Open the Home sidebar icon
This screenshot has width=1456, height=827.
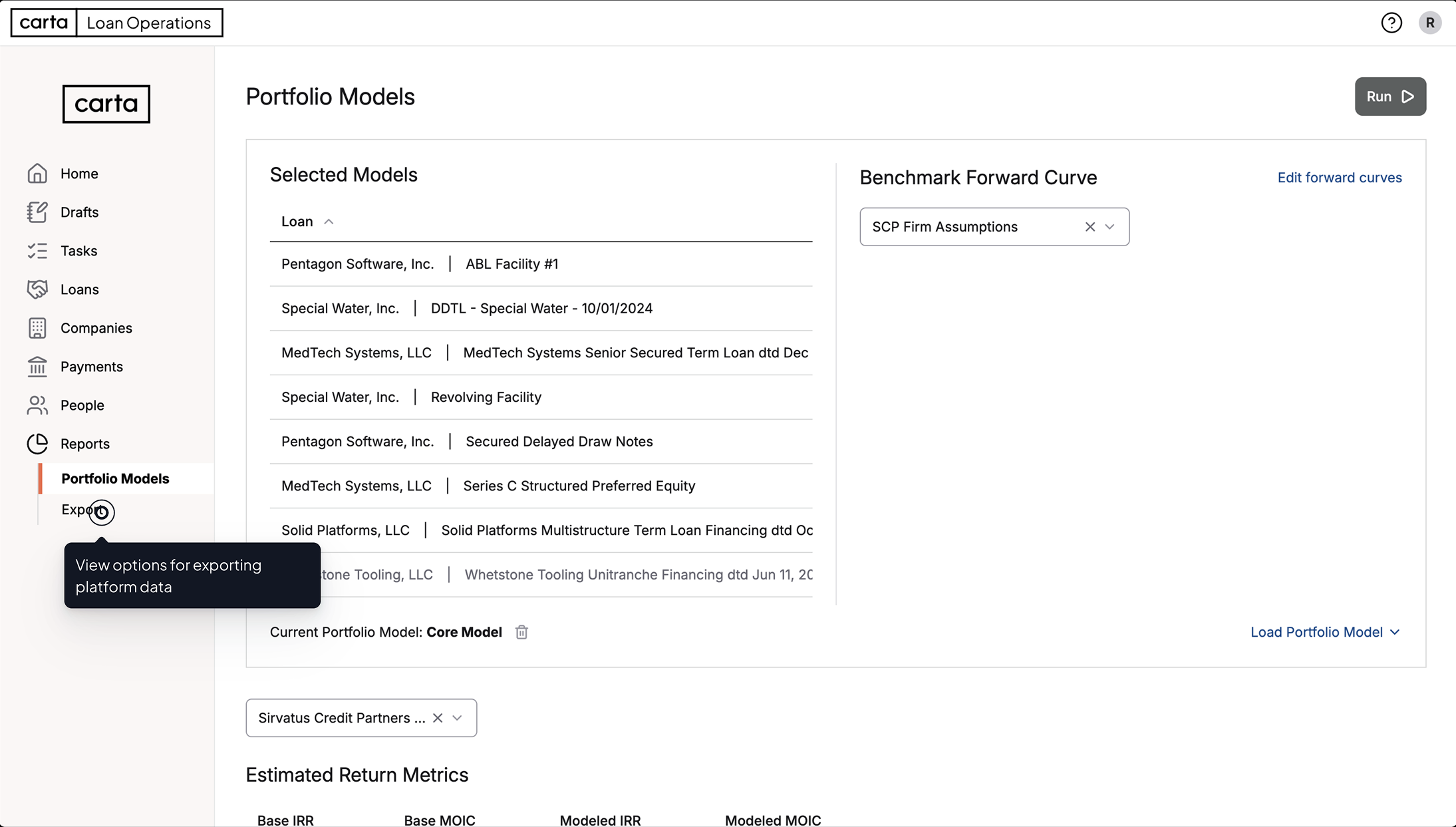[x=38, y=173]
